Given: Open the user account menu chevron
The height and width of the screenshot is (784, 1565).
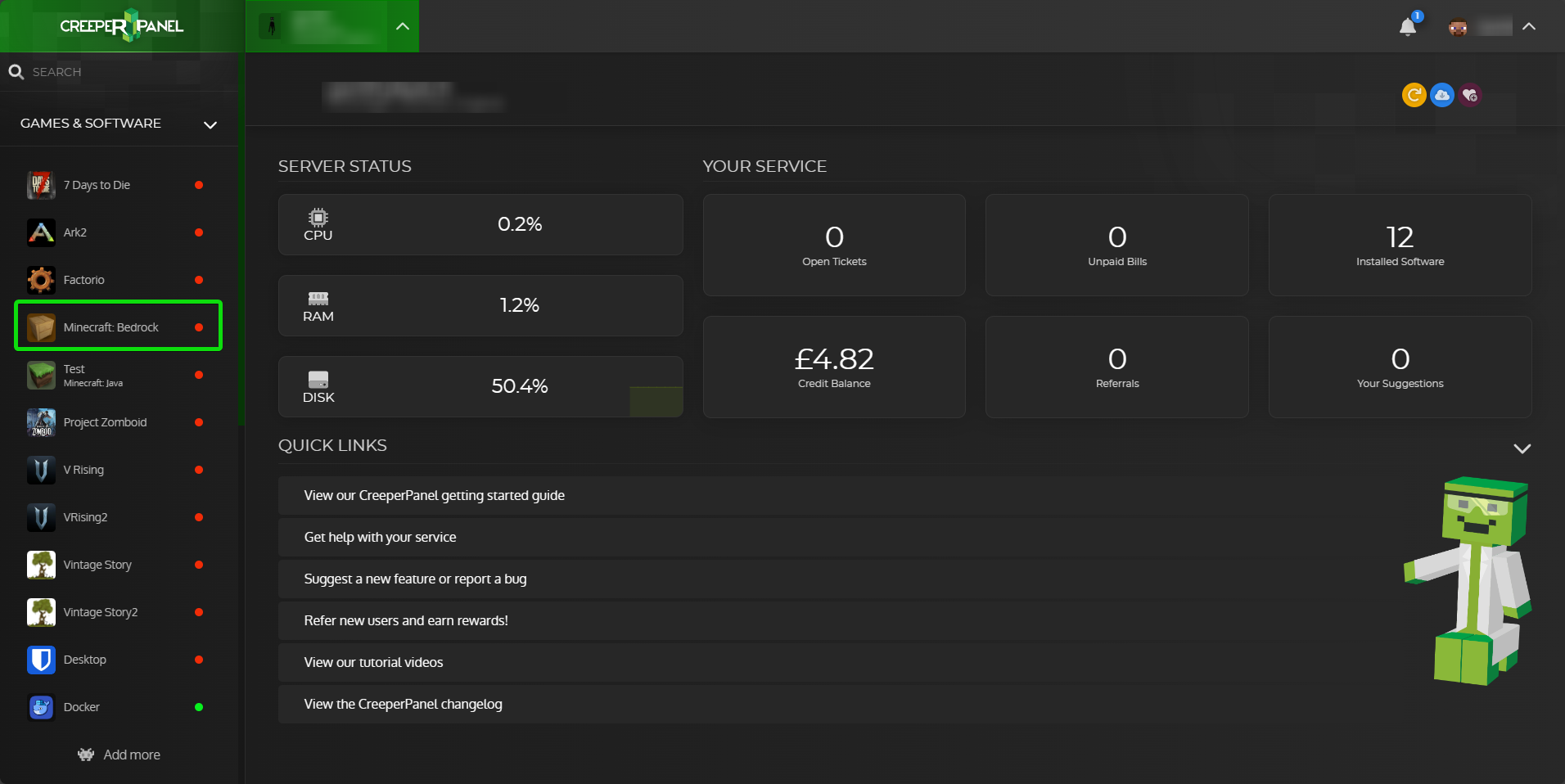Looking at the screenshot, I should [1528, 27].
